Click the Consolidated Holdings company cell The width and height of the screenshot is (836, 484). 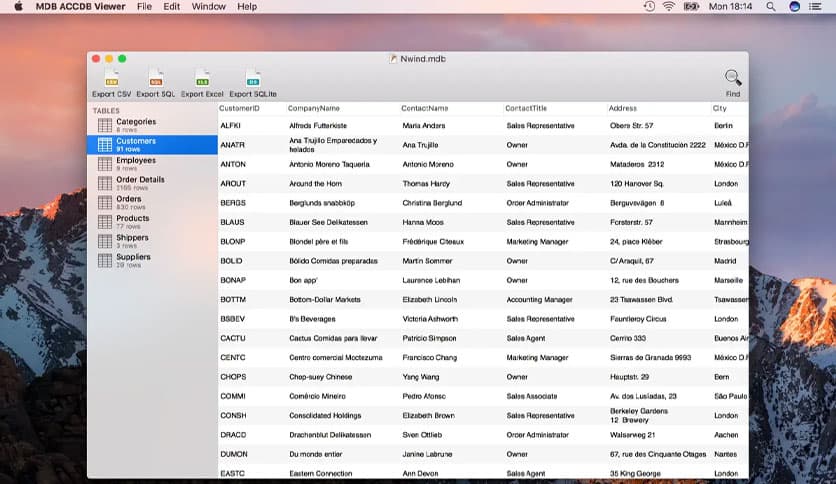tap(325, 415)
